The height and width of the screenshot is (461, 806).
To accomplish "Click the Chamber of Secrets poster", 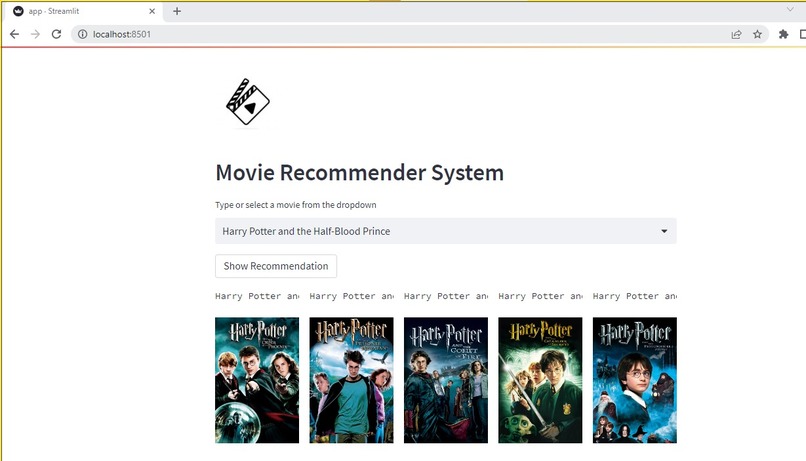I will pos(540,380).
